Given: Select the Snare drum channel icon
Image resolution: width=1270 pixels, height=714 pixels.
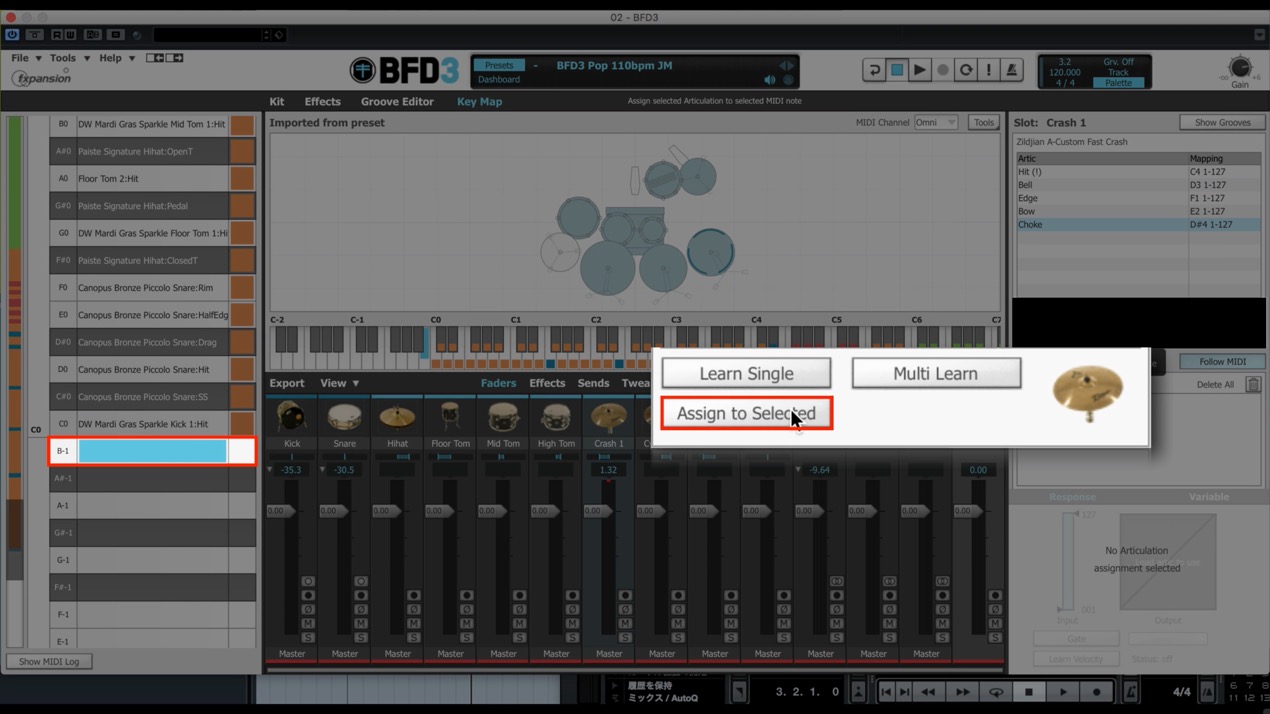Looking at the screenshot, I should click(344, 417).
